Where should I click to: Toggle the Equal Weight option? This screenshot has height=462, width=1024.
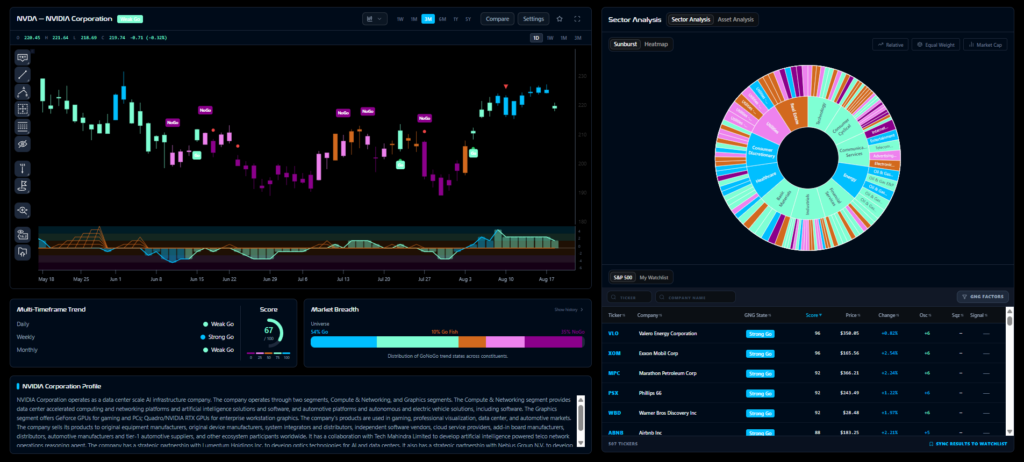[x=936, y=45]
